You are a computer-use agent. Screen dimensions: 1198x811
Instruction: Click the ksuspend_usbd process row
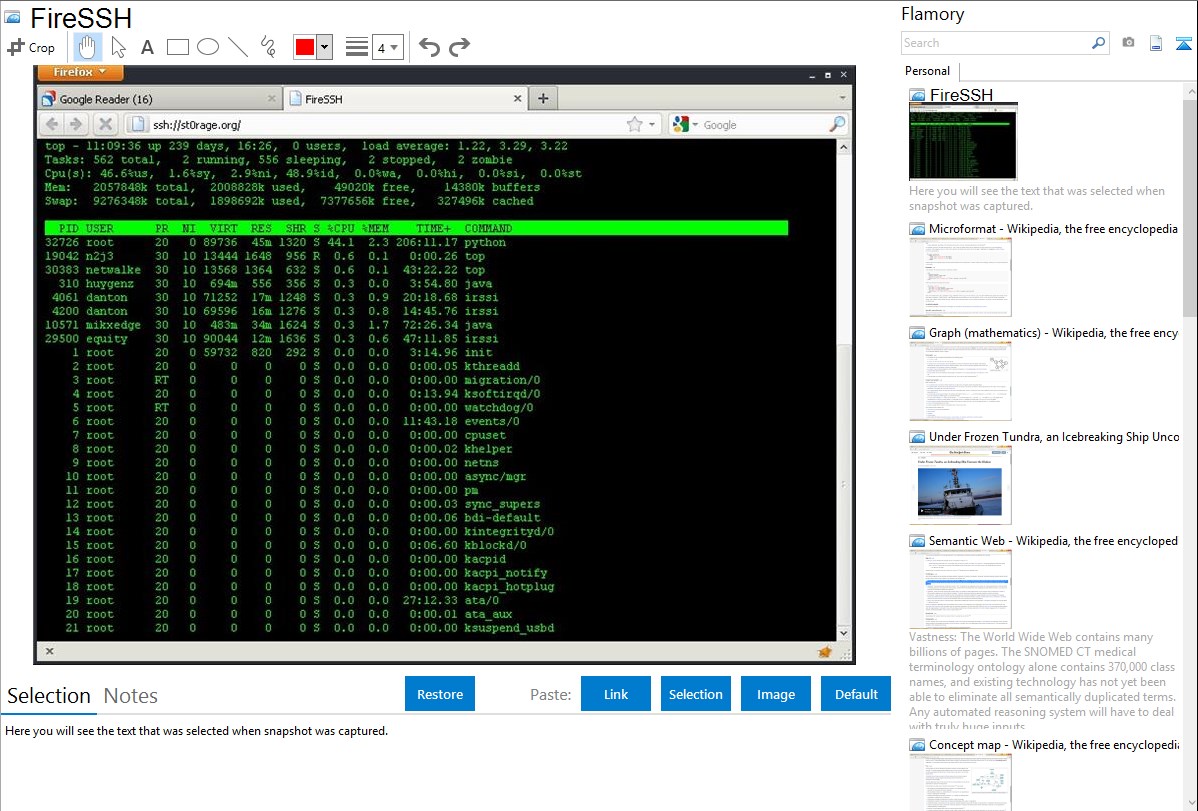tap(416, 628)
